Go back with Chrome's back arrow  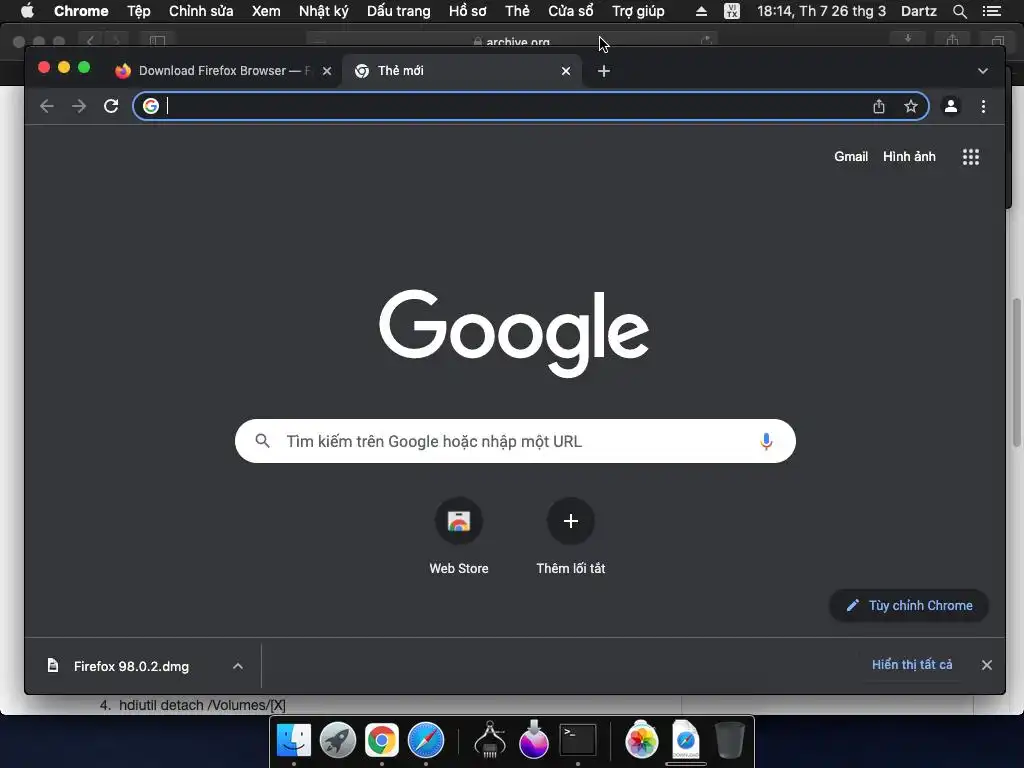pyautogui.click(x=46, y=106)
